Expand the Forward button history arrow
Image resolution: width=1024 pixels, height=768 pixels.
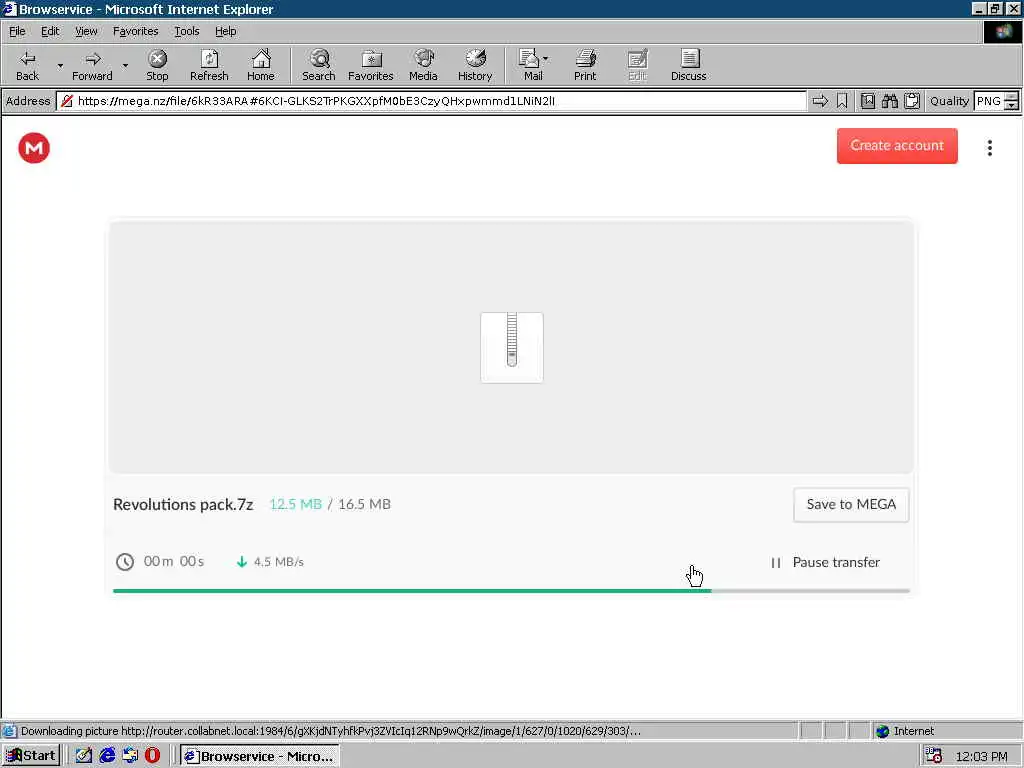(x=125, y=65)
